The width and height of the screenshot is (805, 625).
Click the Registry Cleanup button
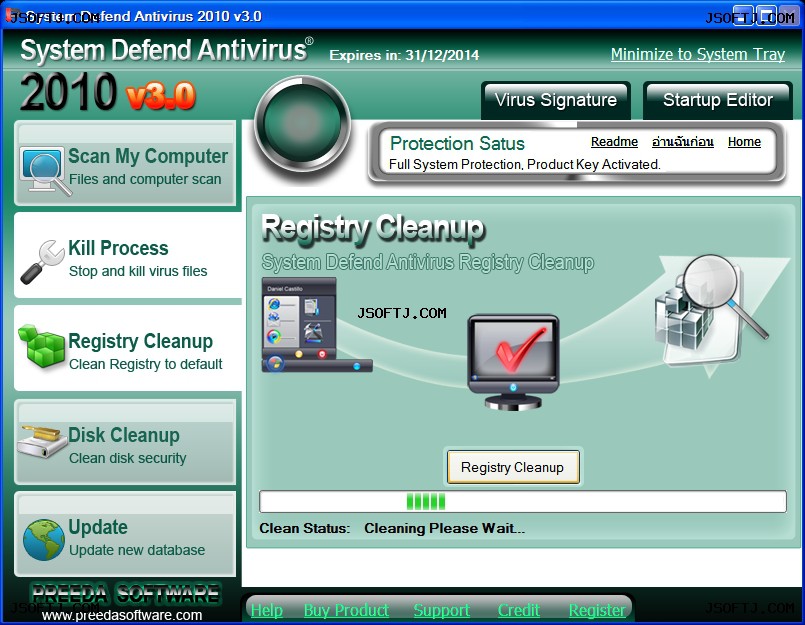pos(513,467)
